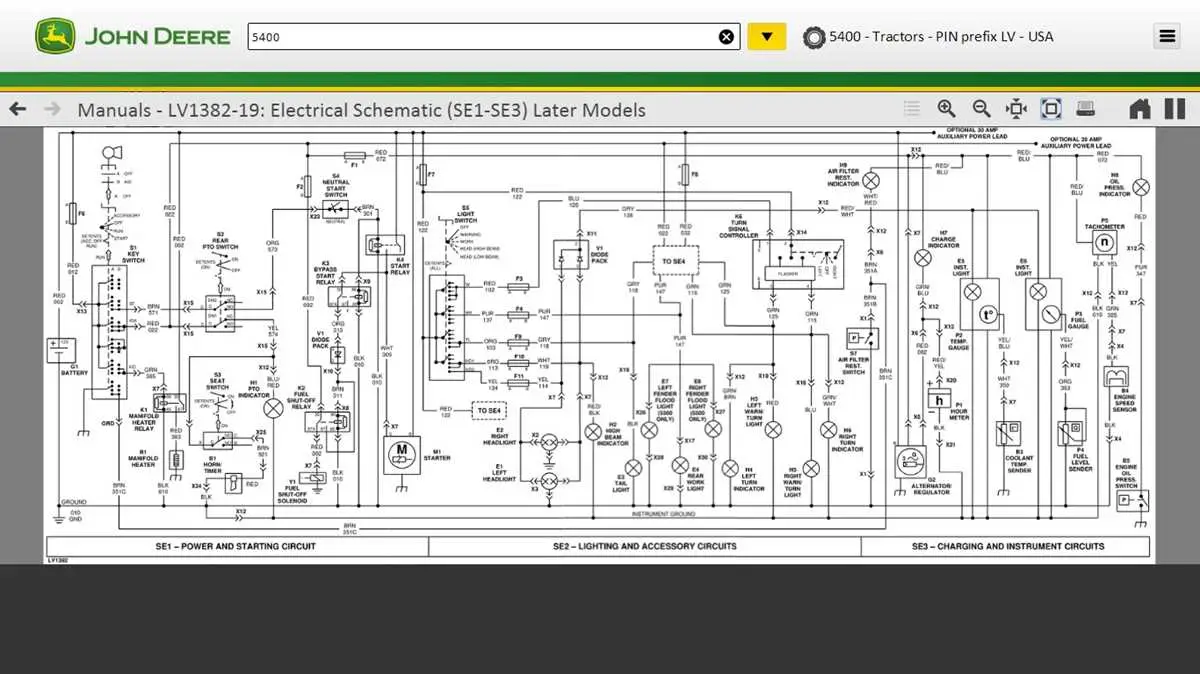Screen dimensions: 1200x674
Task: Click the SE2 Lighting and Accessory Circuits label
Action: [645, 546]
